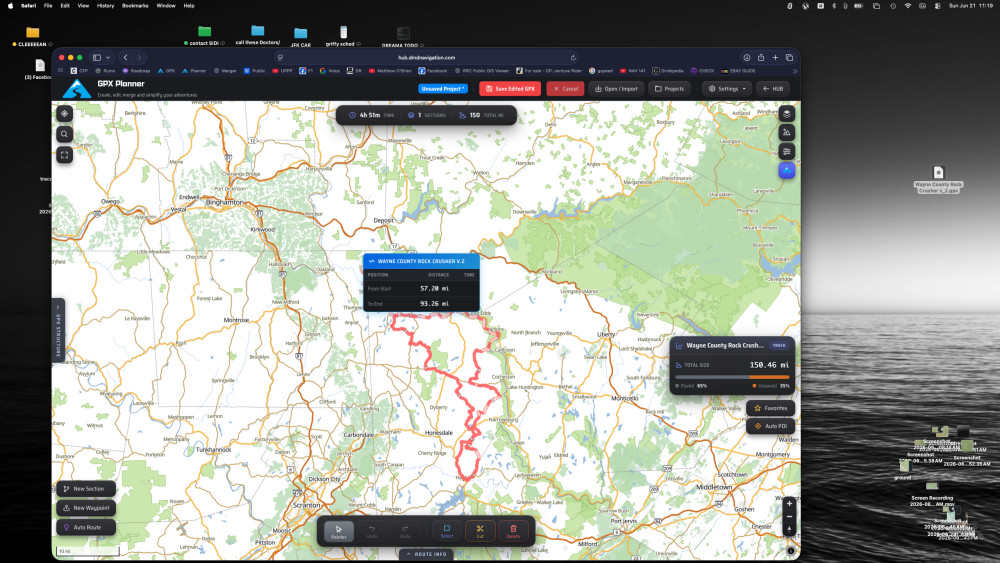Open the map filter sliders icon
Screen dimensions: 1000x563
(786, 151)
